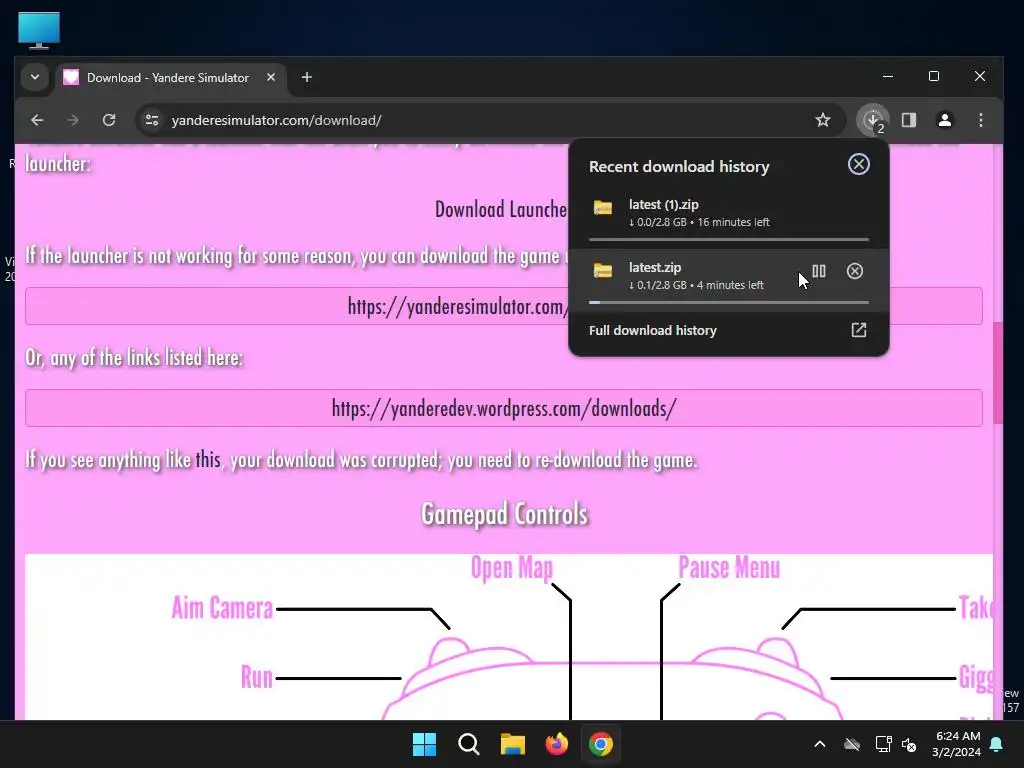Screen dimensions: 1024x768
Task: View site information icon in address bar
Action: (x=152, y=120)
